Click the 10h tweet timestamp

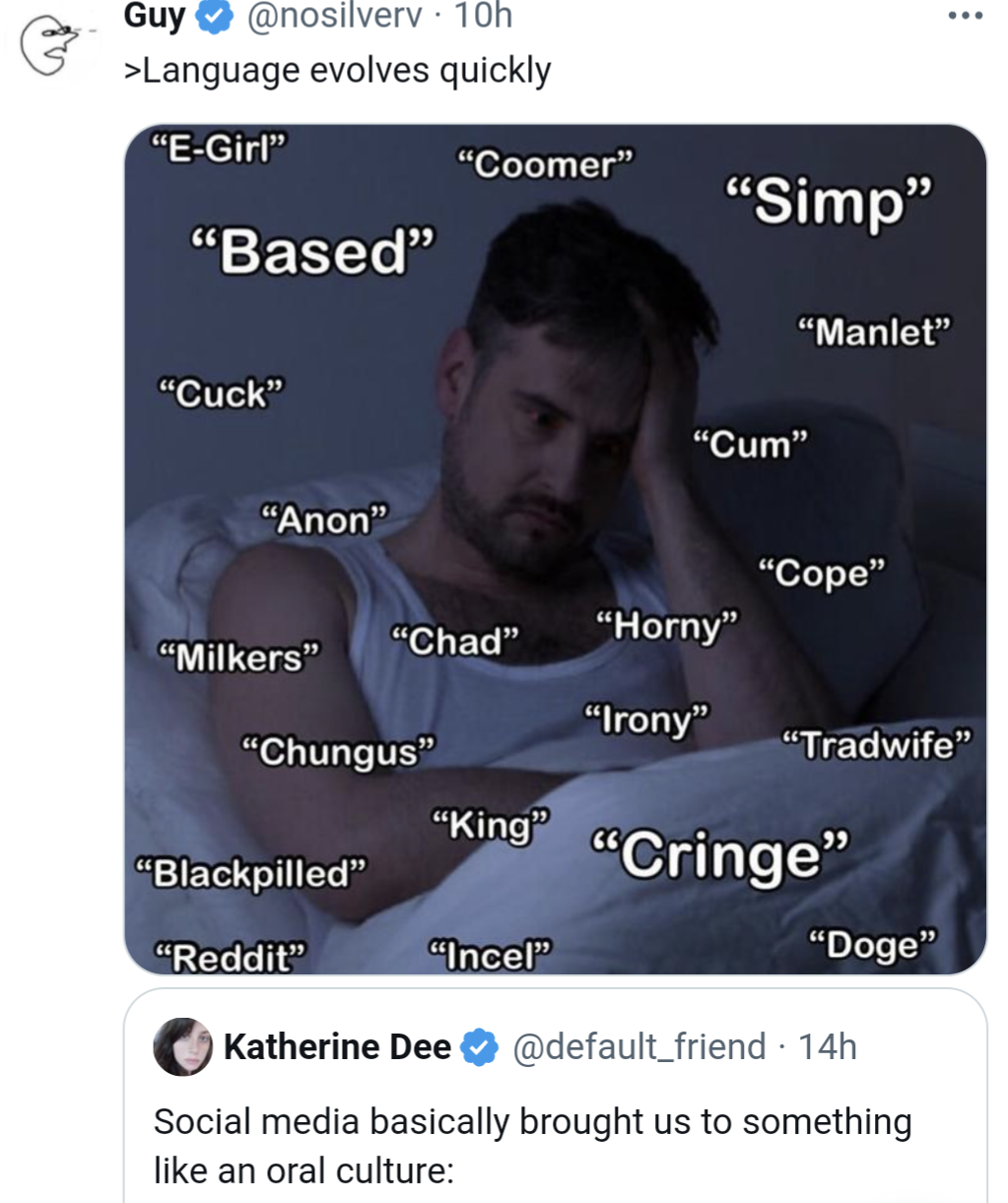(x=483, y=17)
